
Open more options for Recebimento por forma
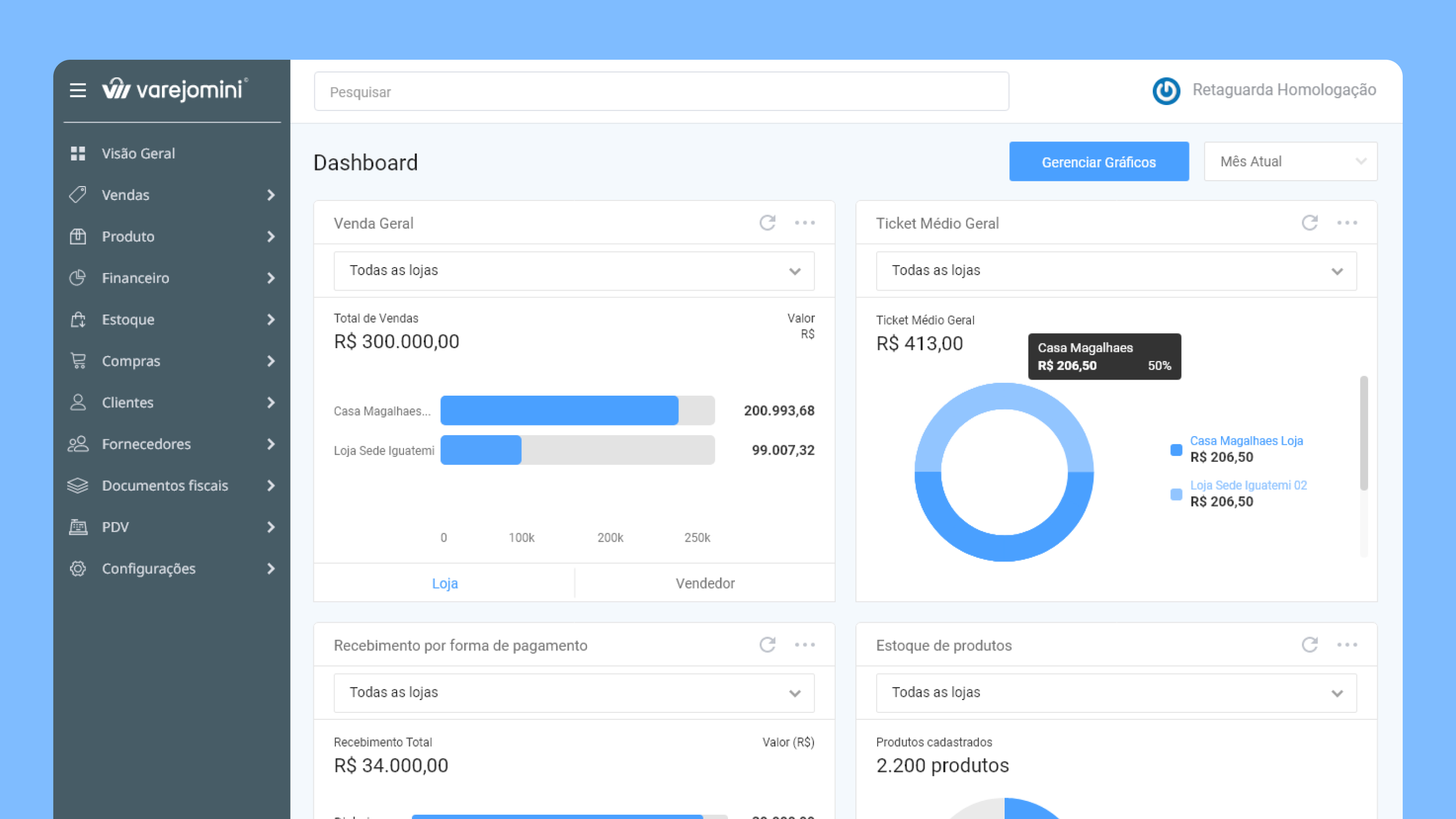point(804,645)
